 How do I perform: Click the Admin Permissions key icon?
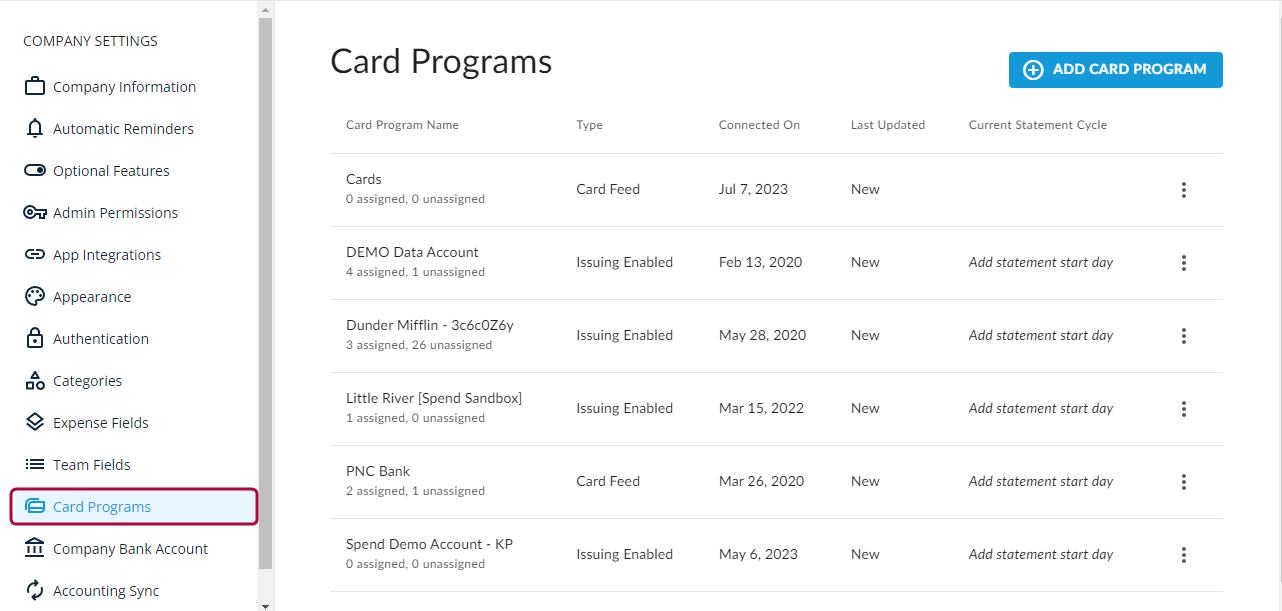[x=34, y=212]
